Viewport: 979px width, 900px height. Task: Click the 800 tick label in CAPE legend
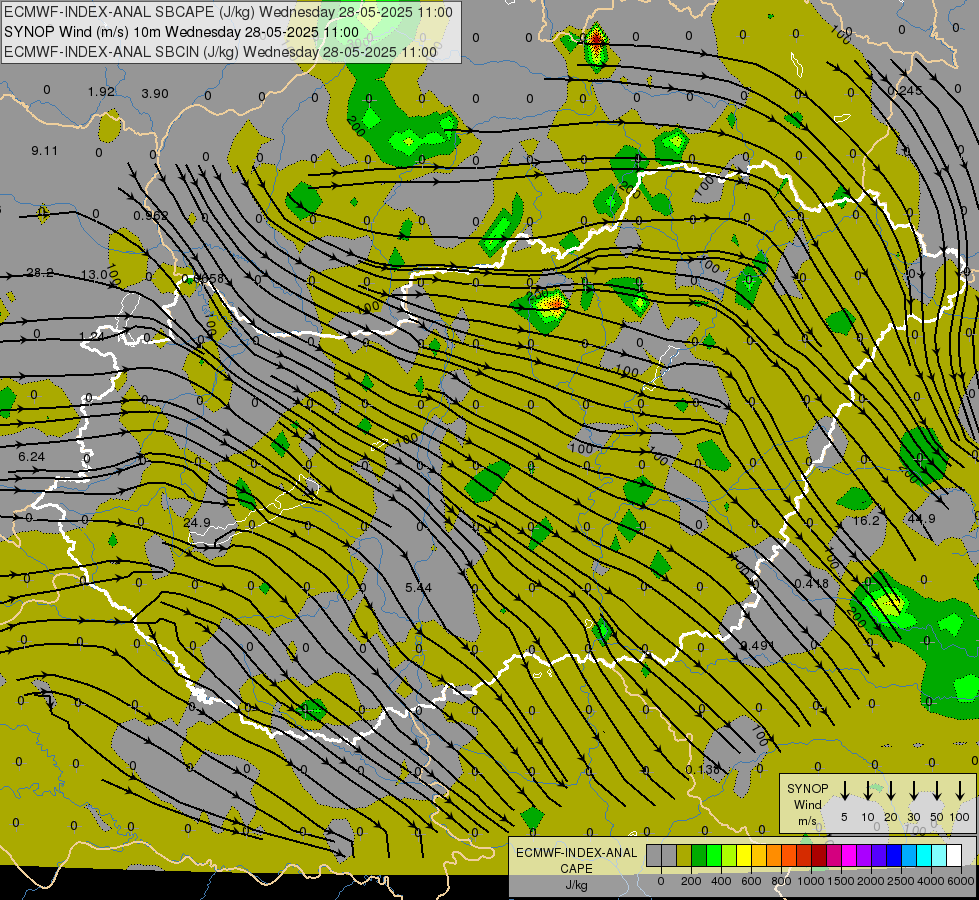(781, 881)
